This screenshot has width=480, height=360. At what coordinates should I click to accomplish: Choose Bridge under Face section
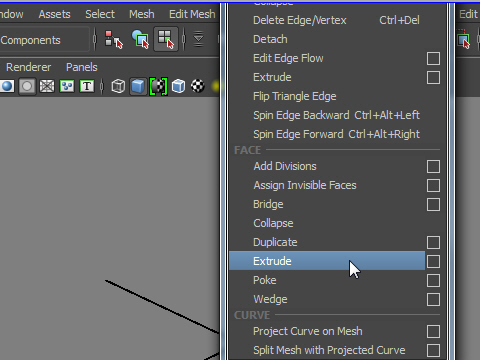pos(327,204)
